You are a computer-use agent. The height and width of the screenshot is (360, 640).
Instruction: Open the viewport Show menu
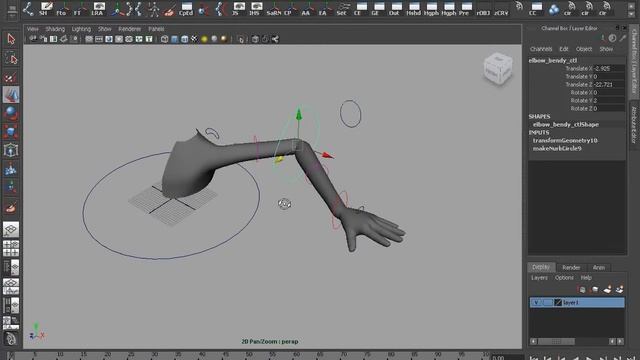(104, 29)
